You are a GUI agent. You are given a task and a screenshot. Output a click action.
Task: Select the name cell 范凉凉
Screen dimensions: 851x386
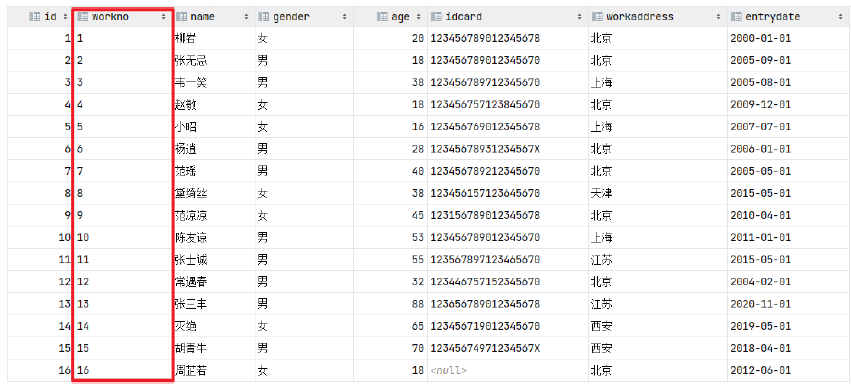[x=214, y=216]
